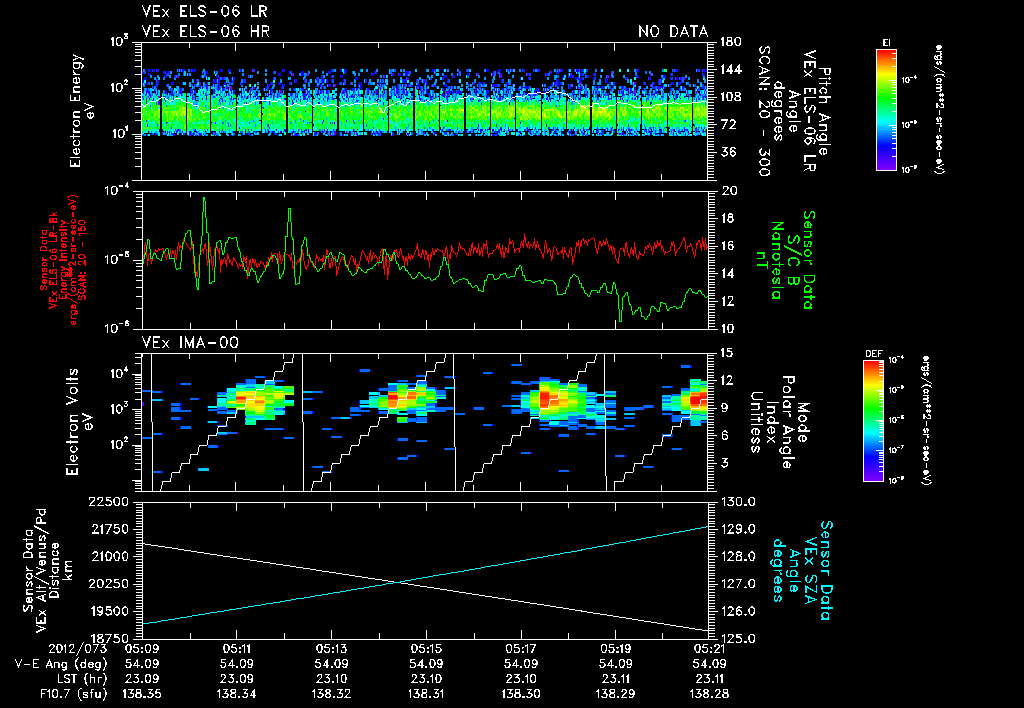Image resolution: width=1024 pixels, height=708 pixels.
Task: Click the '15' polar angle axis tick
Action: 727,353
